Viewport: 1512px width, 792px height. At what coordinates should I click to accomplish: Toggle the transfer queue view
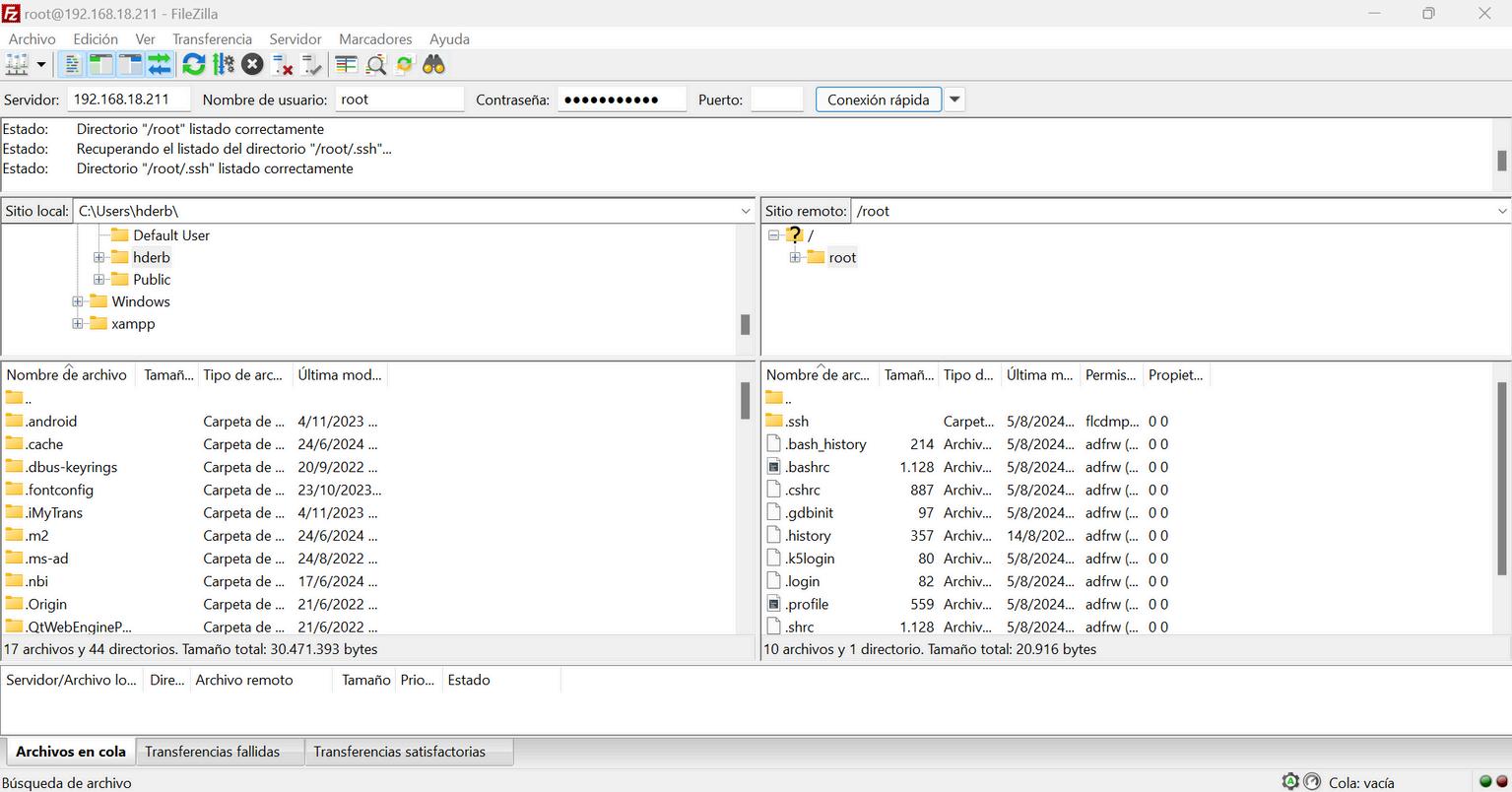pos(160,65)
